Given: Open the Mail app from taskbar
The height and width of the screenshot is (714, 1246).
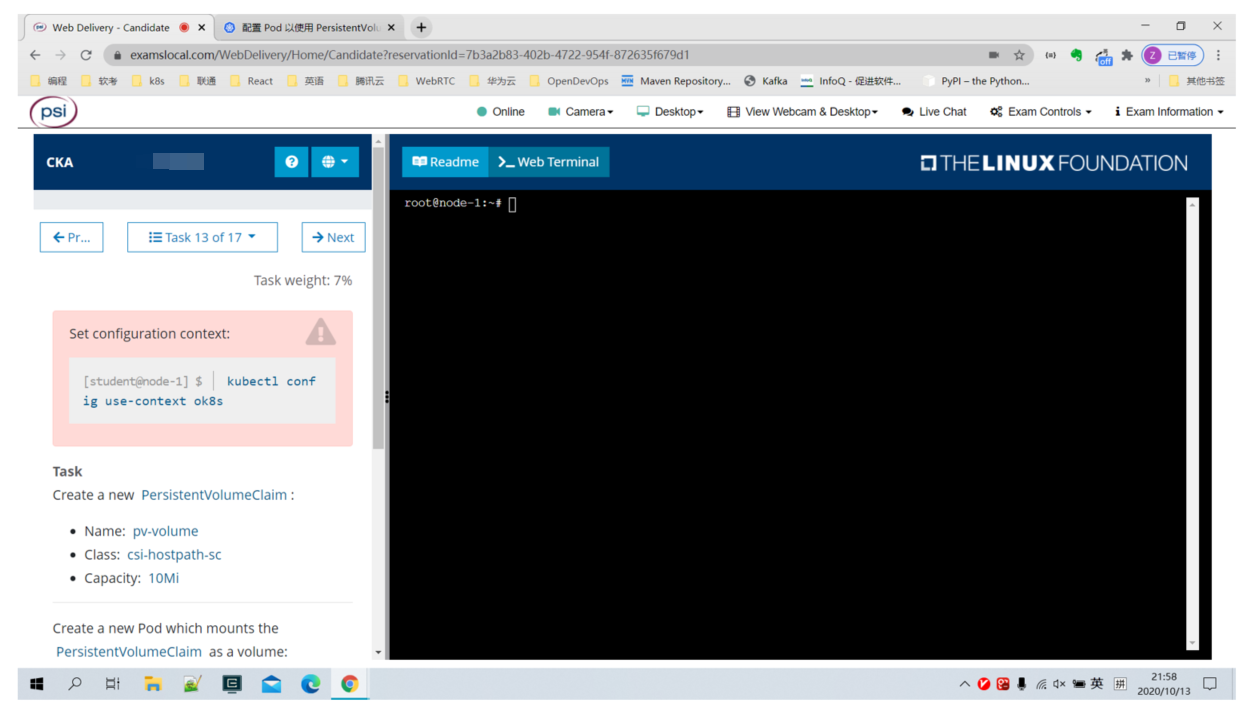Looking at the screenshot, I should tap(271, 684).
